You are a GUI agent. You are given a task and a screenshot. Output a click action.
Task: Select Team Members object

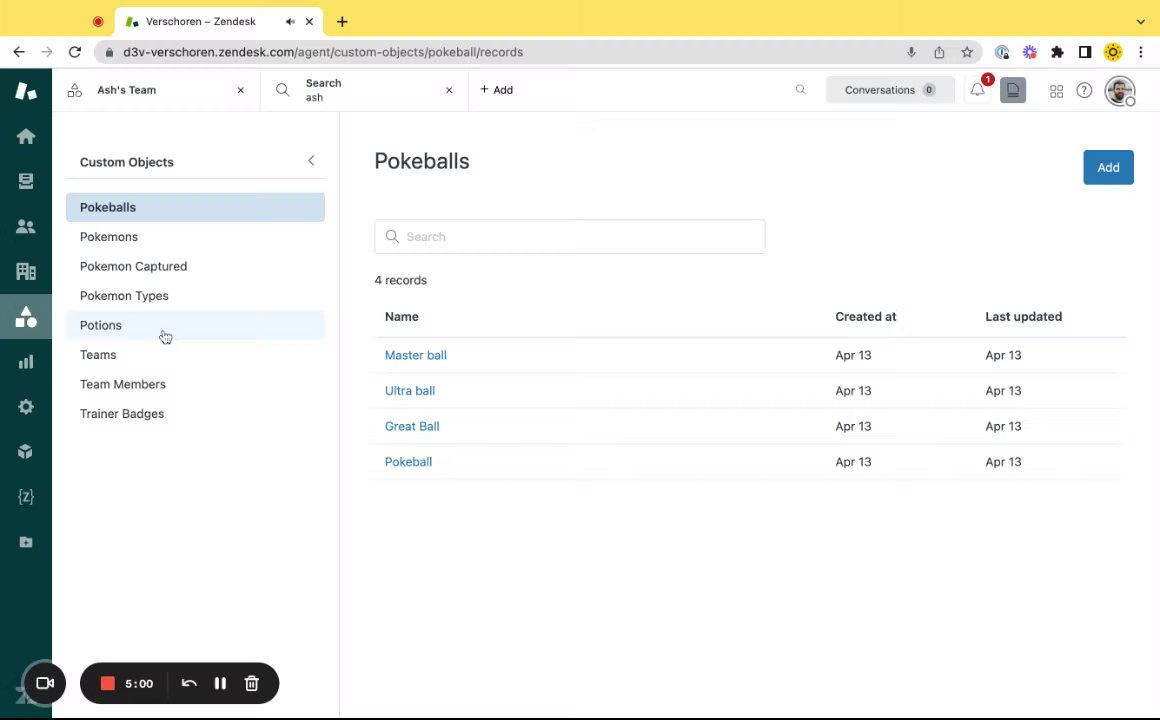tap(195, 385)
